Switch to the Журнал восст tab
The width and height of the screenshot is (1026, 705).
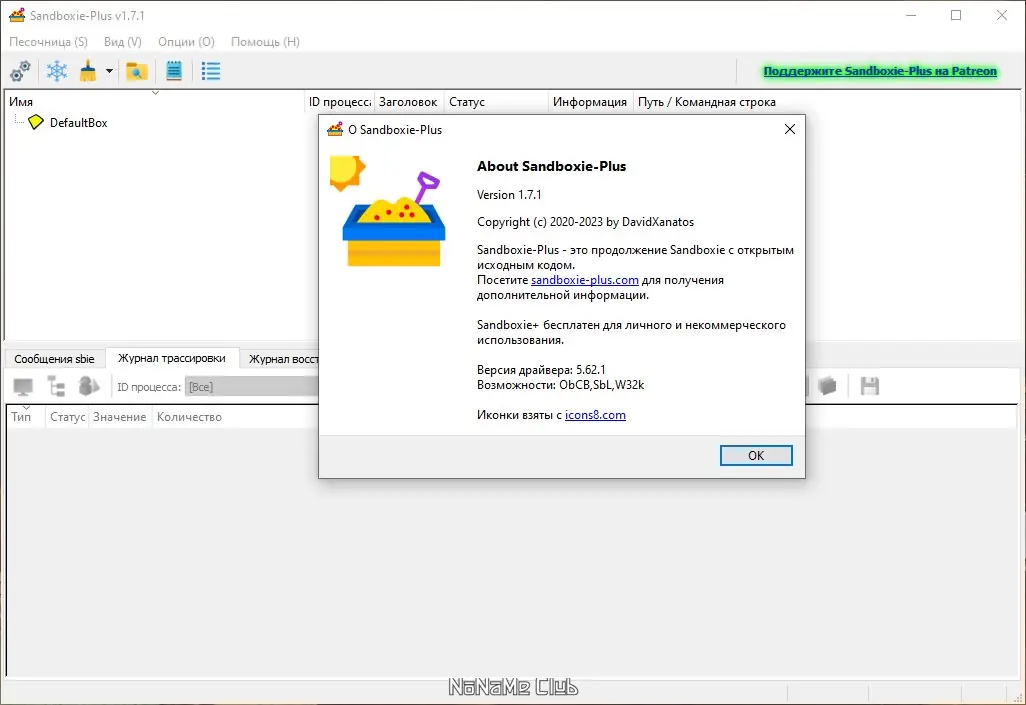280,359
